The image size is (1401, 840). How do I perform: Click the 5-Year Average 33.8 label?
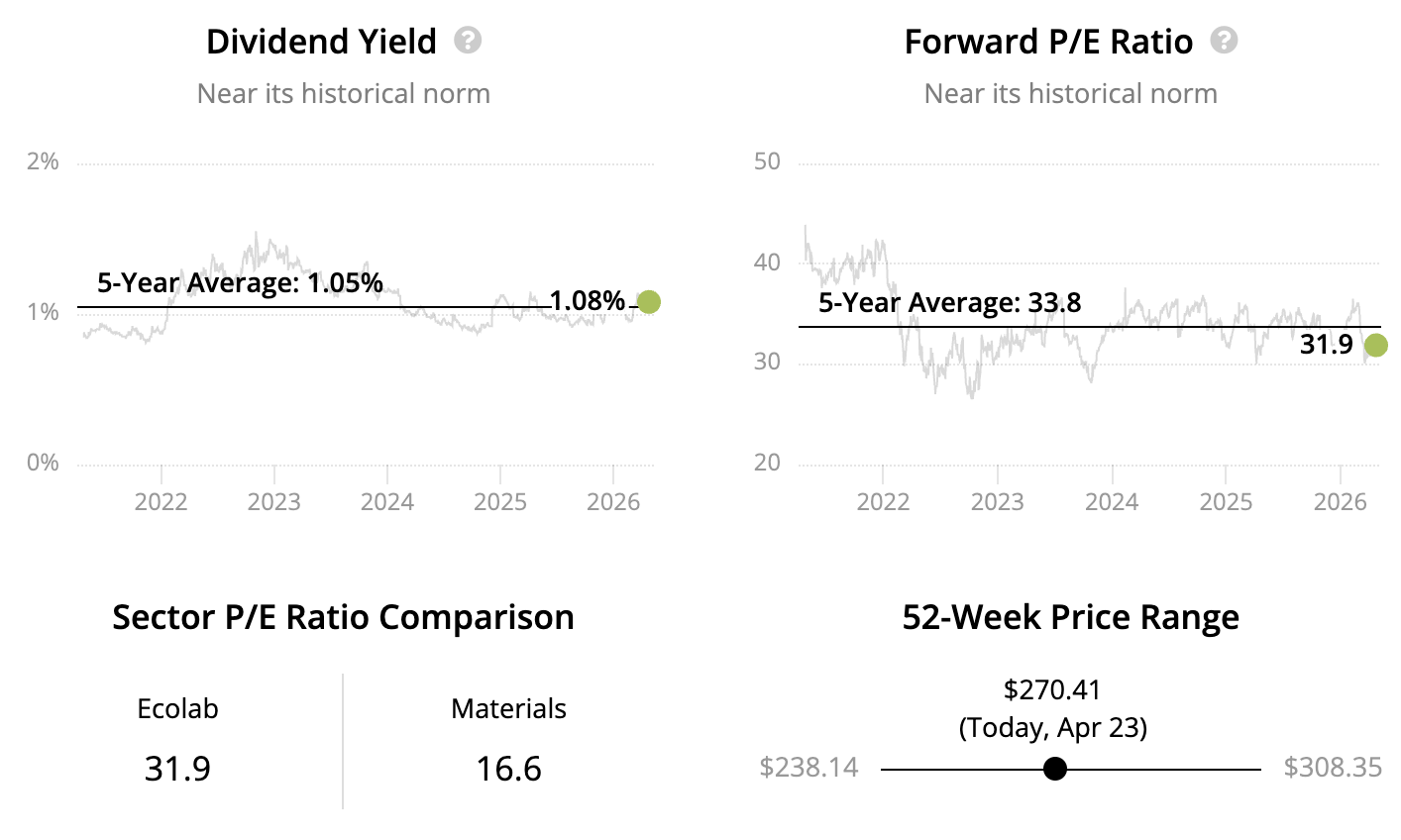[949, 303]
